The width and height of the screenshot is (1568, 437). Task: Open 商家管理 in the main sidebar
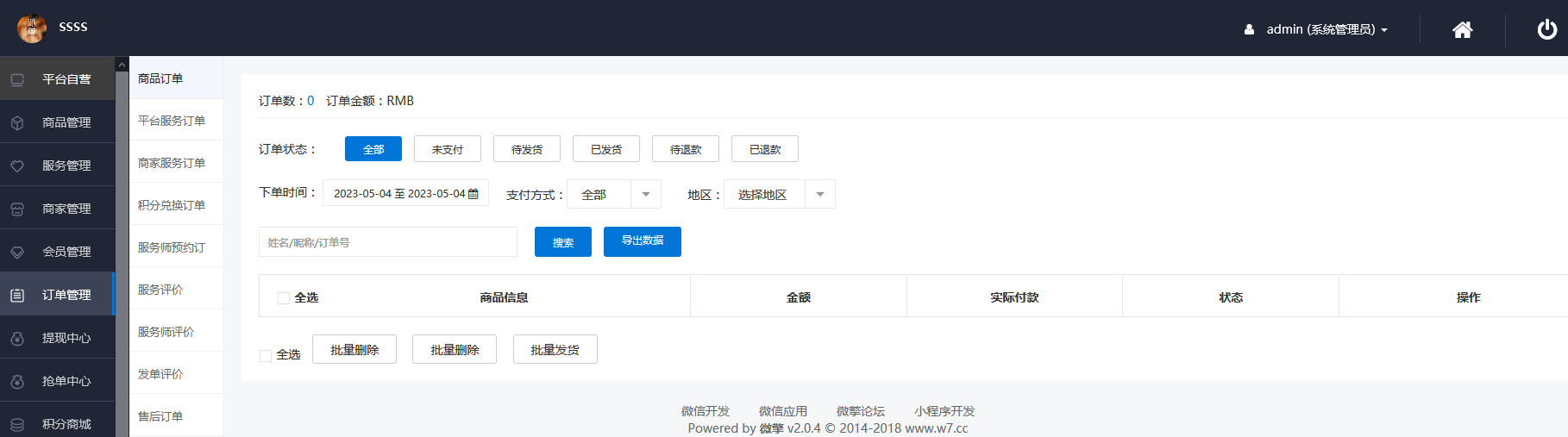click(57, 208)
